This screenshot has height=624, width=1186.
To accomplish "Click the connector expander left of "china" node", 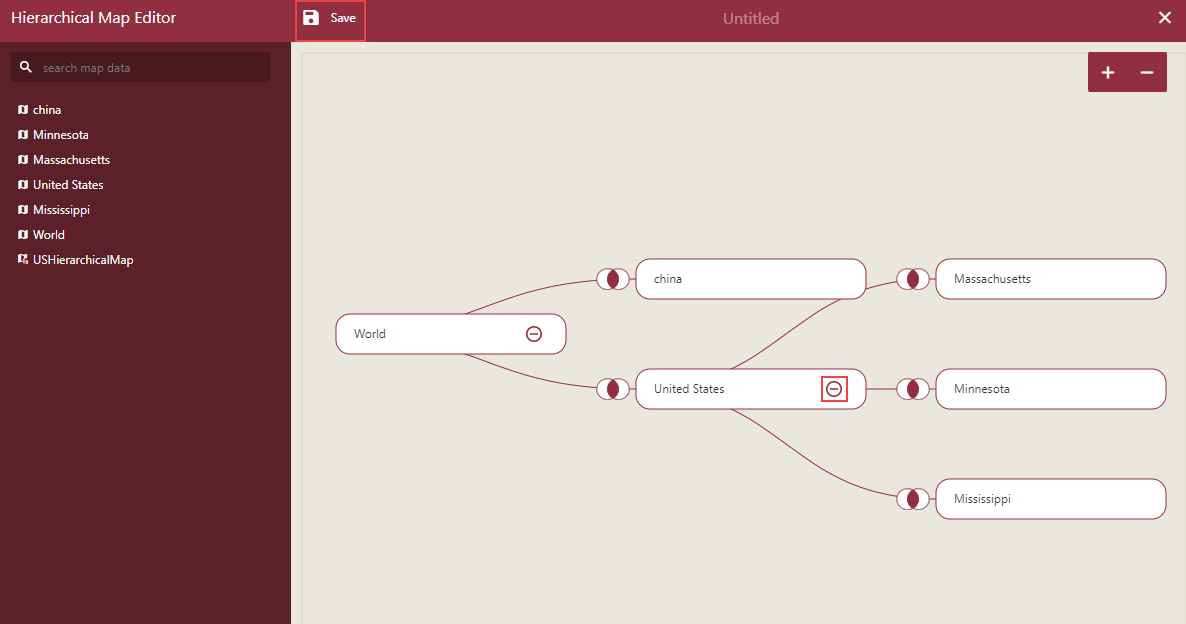I will click(x=613, y=279).
